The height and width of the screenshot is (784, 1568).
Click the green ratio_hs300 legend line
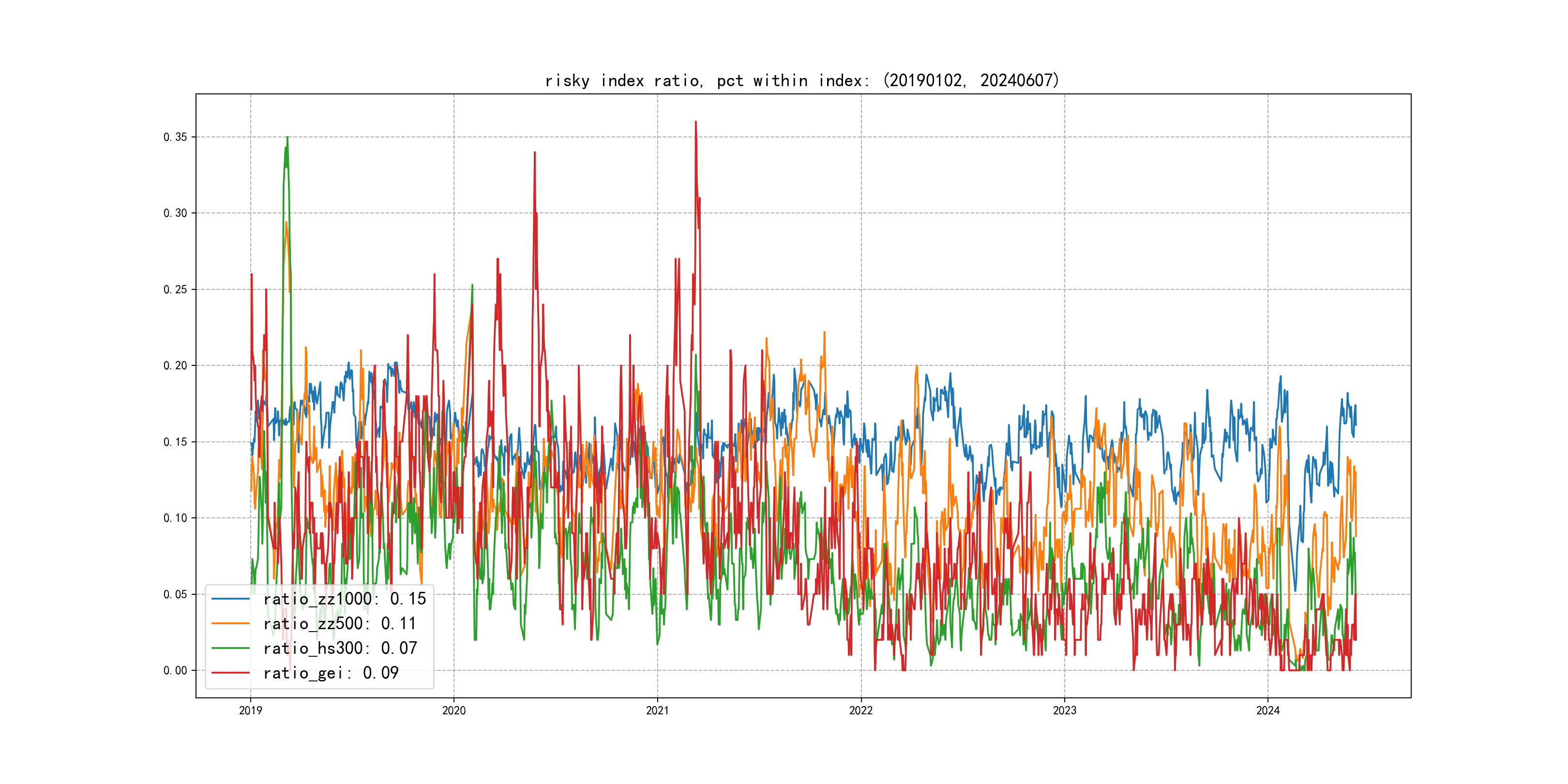(230, 648)
